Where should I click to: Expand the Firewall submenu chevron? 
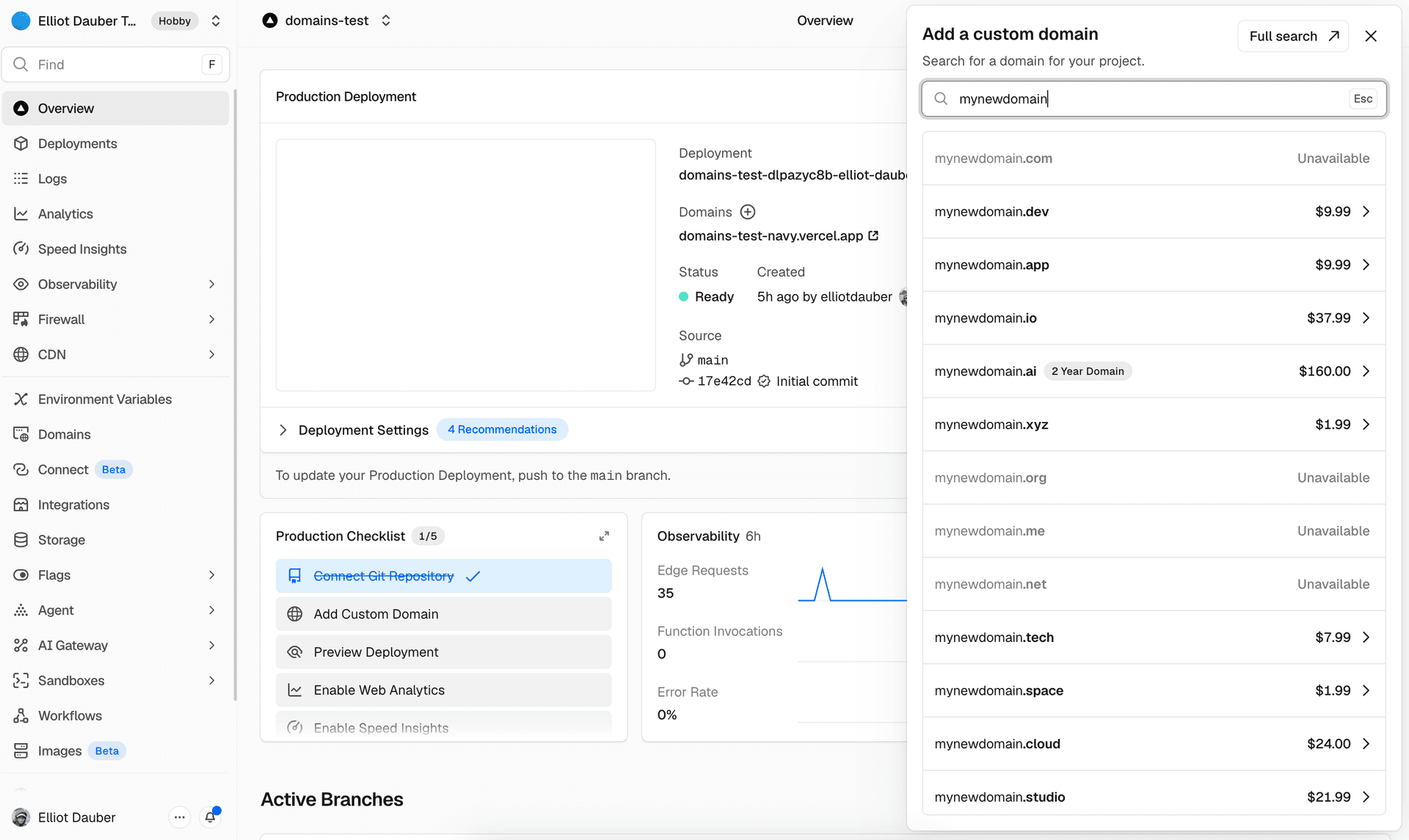(x=212, y=320)
